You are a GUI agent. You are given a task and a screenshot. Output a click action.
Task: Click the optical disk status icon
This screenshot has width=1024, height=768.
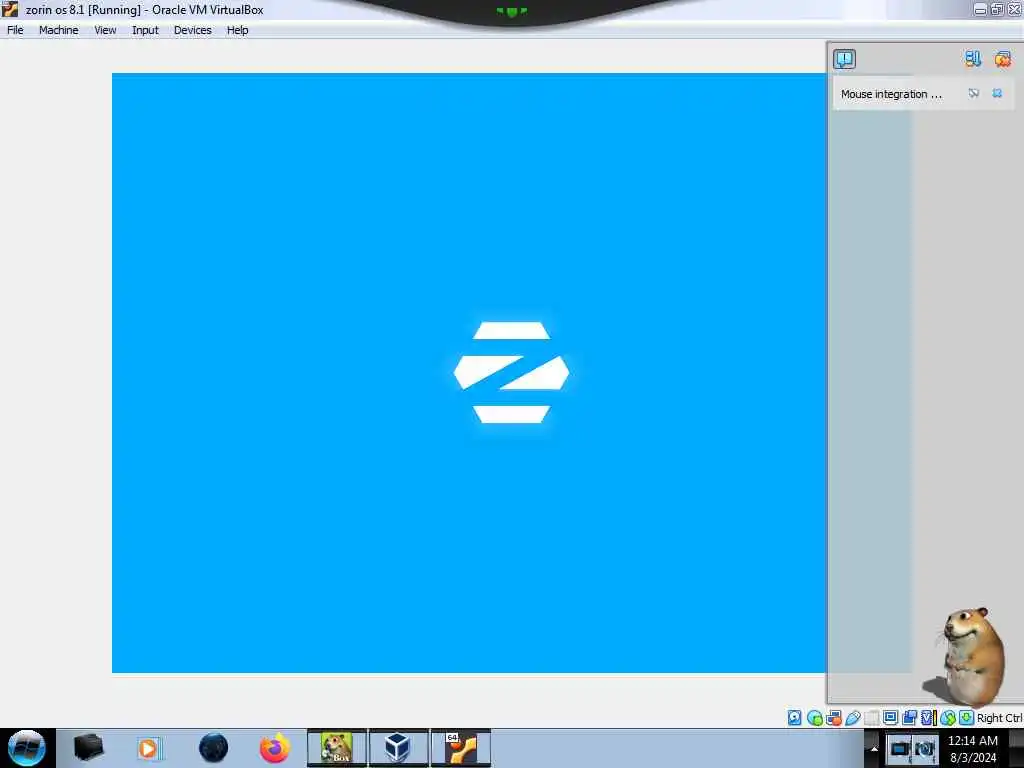(x=814, y=718)
